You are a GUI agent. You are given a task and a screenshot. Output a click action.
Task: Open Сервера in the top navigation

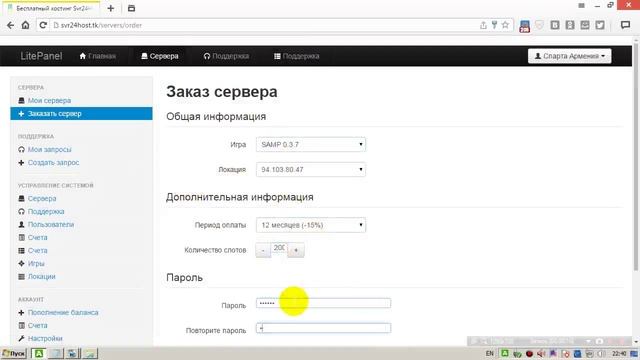160,56
